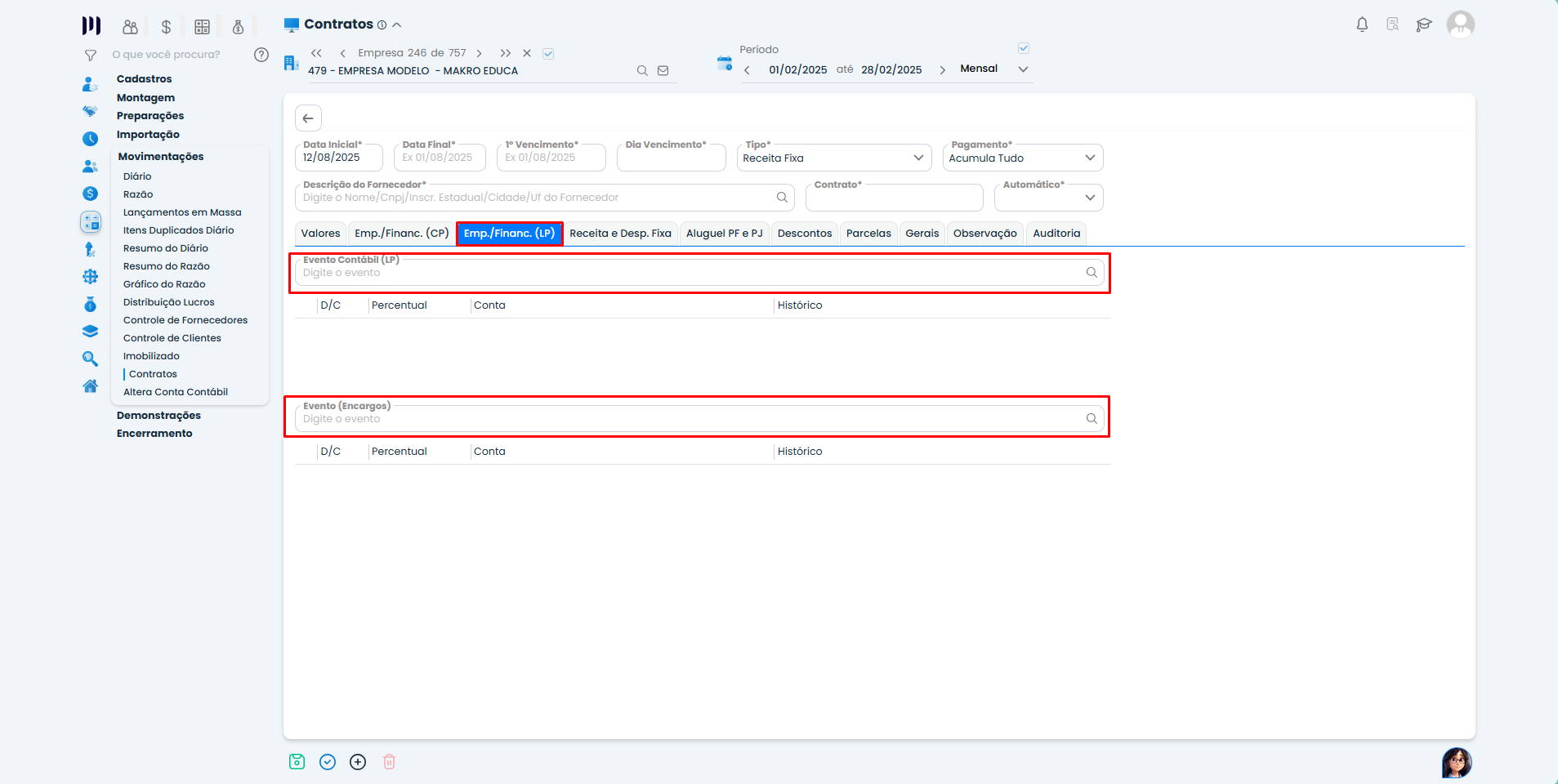Go to next period with right arrow
This screenshot has width=1558, height=784.
942,70
